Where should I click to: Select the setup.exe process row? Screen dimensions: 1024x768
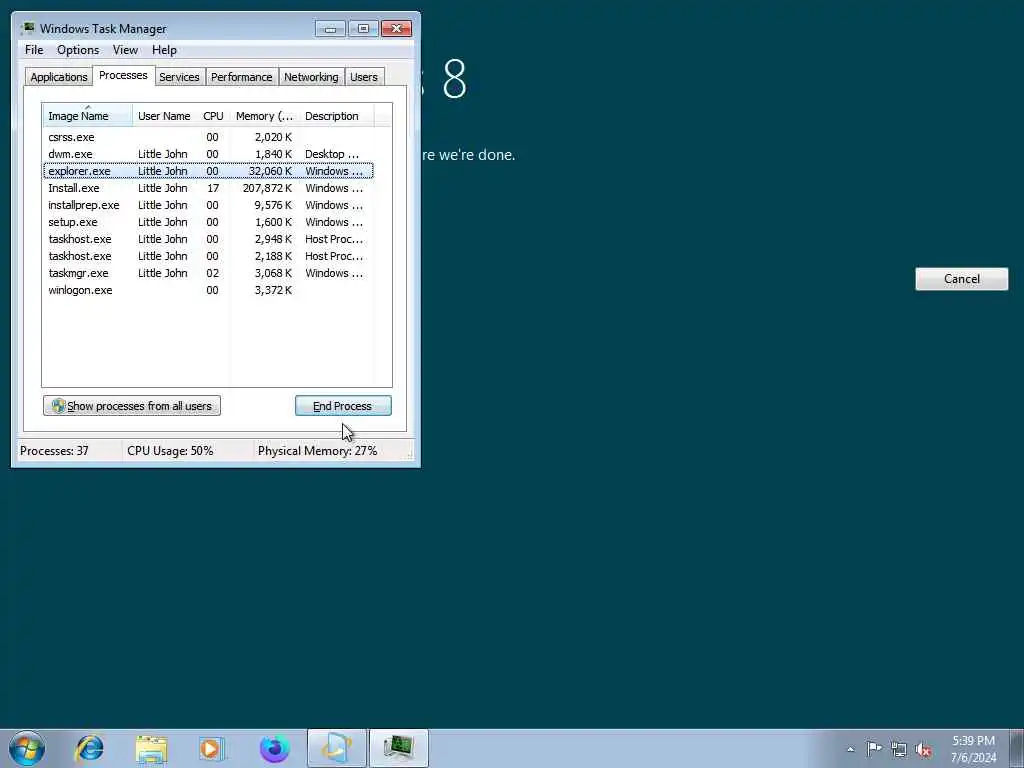point(208,222)
